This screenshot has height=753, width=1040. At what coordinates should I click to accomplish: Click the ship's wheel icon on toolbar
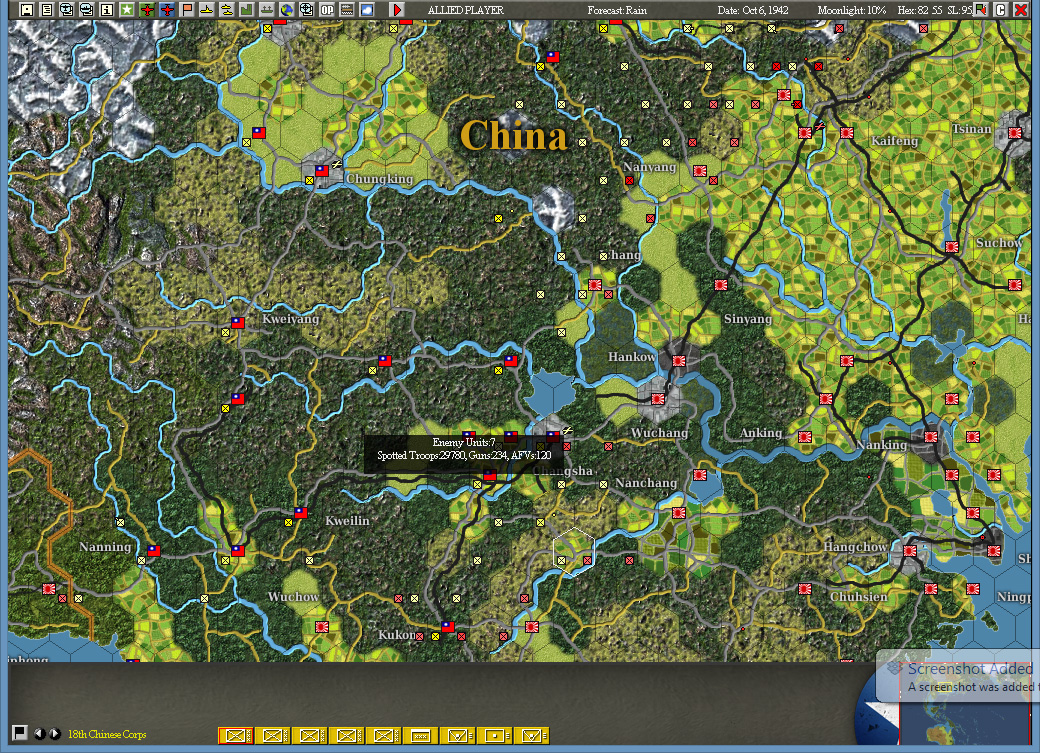pos(308,11)
